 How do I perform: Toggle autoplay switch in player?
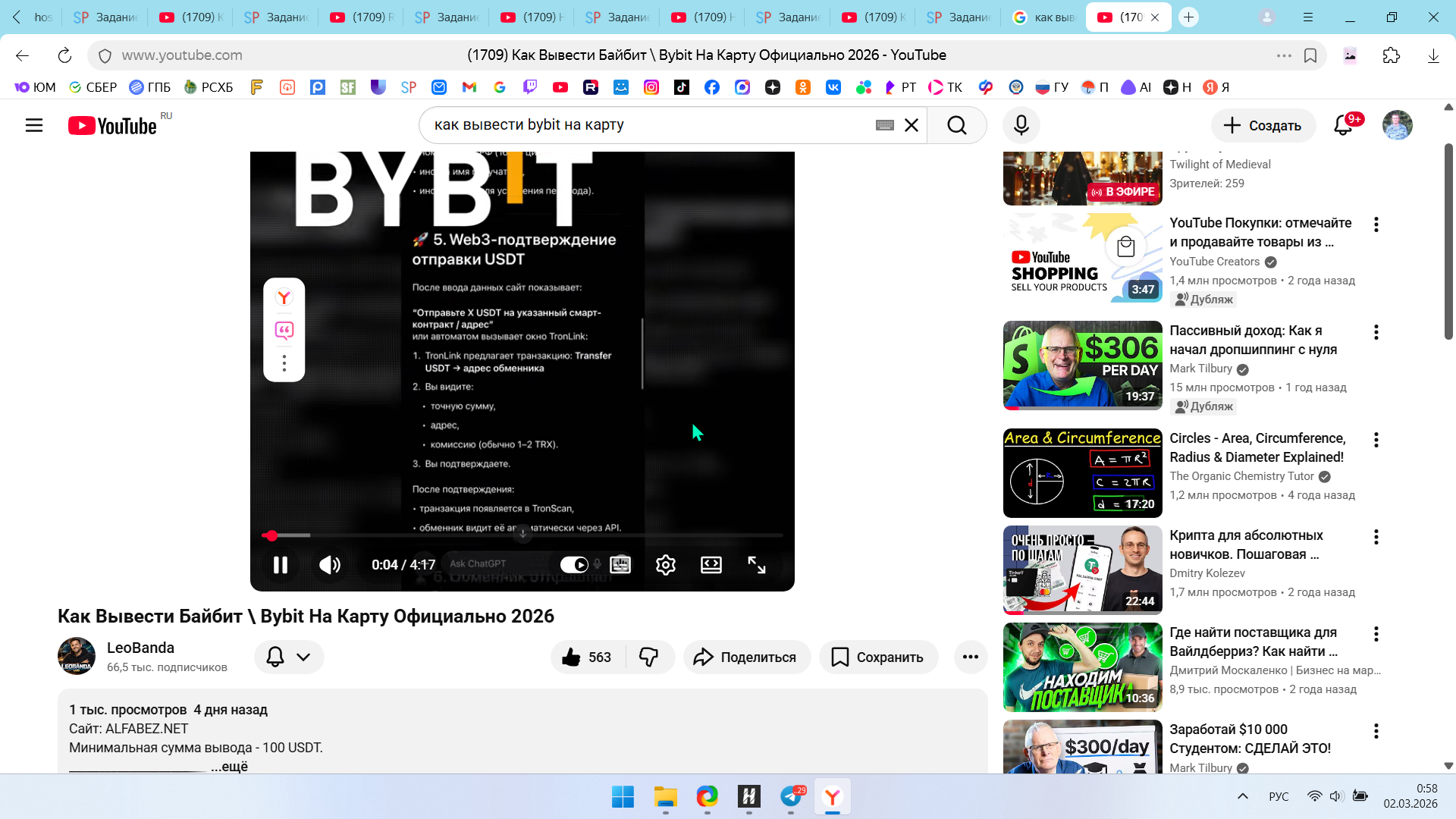[x=574, y=565]
